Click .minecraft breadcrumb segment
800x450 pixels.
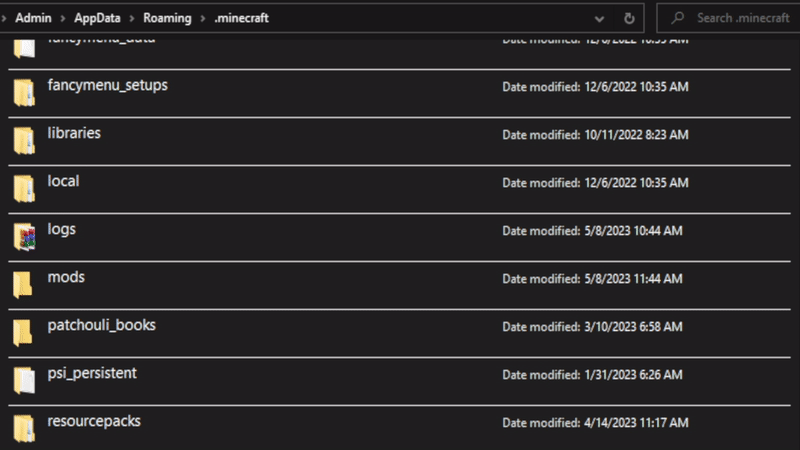[241, 18]
